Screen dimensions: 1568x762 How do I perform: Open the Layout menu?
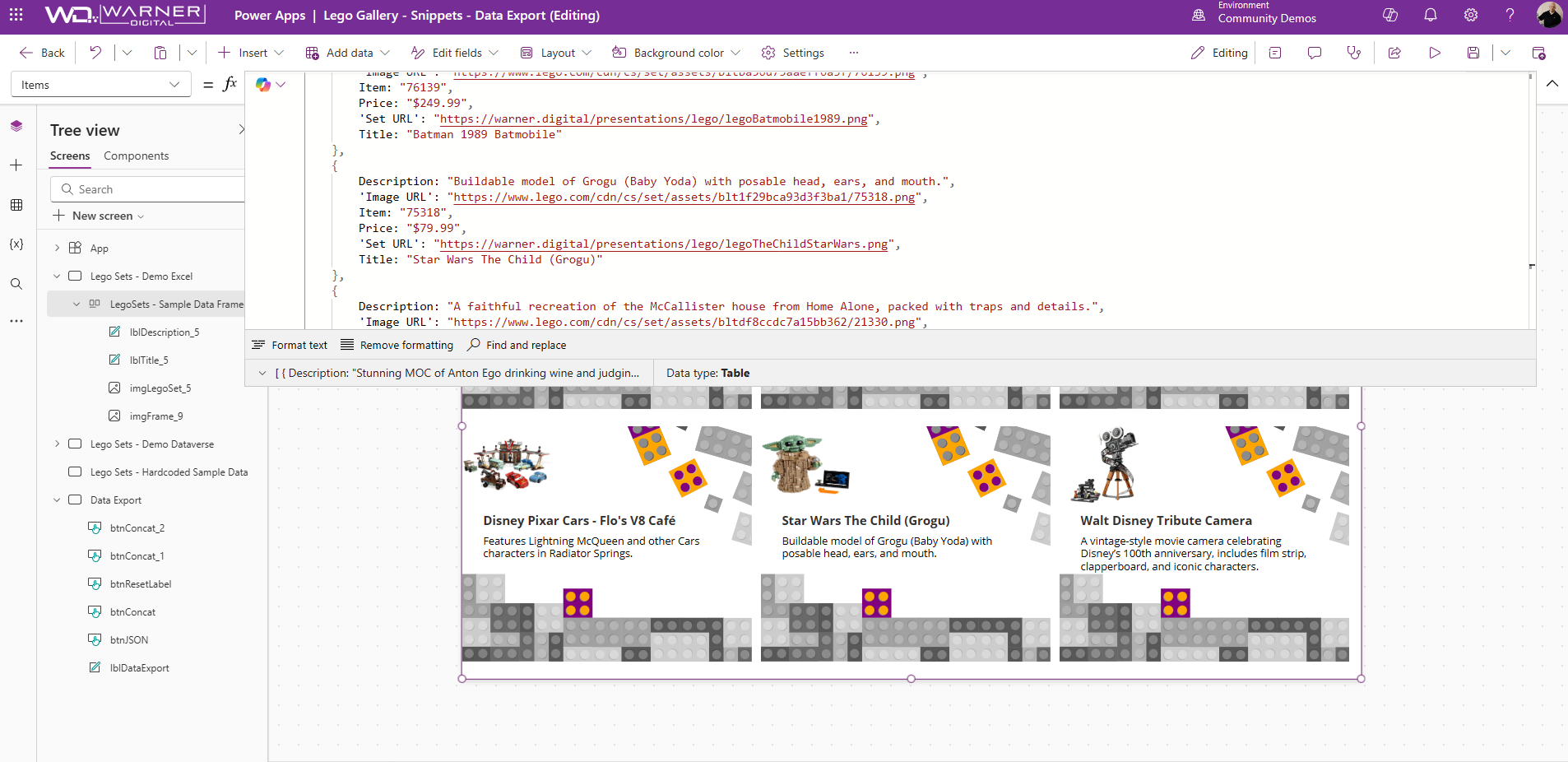point(556,53)
